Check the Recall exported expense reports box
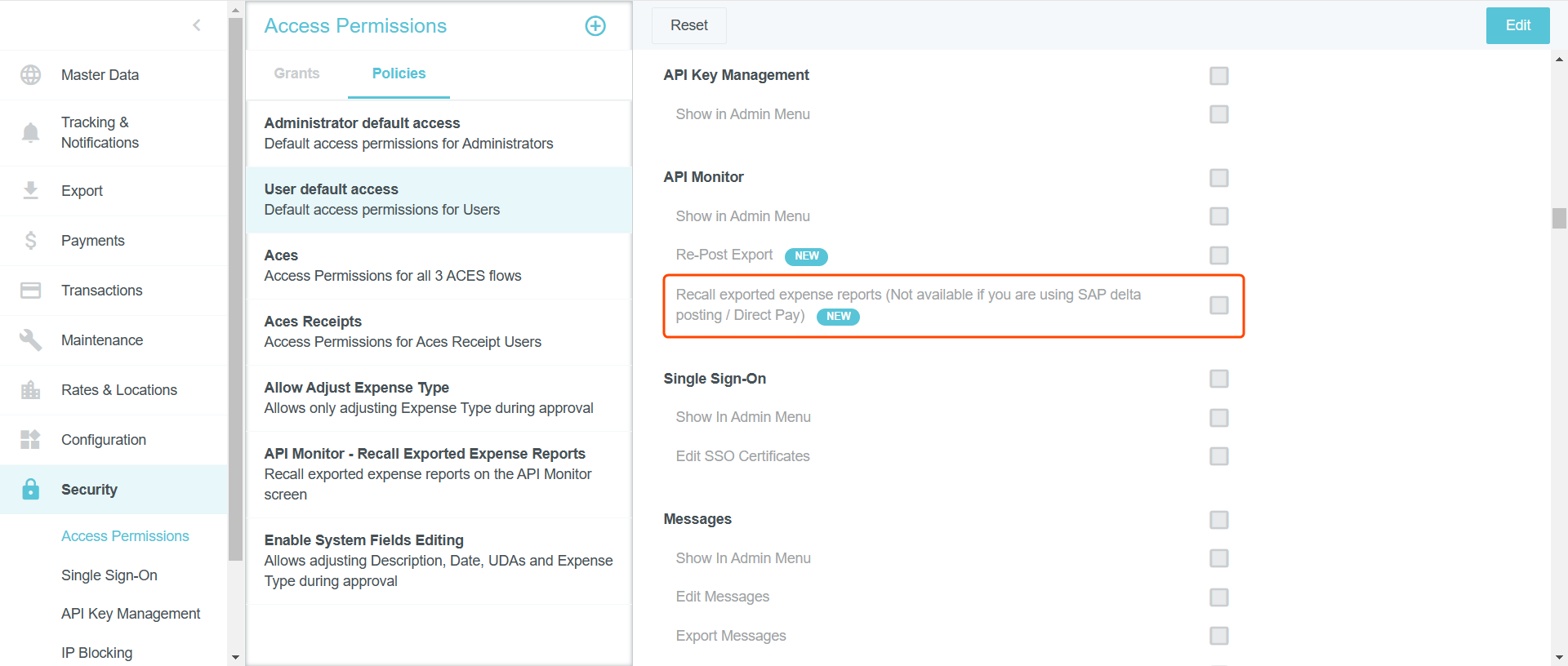The height and width of the screenshot is (666, 1568). (1218, 305)
